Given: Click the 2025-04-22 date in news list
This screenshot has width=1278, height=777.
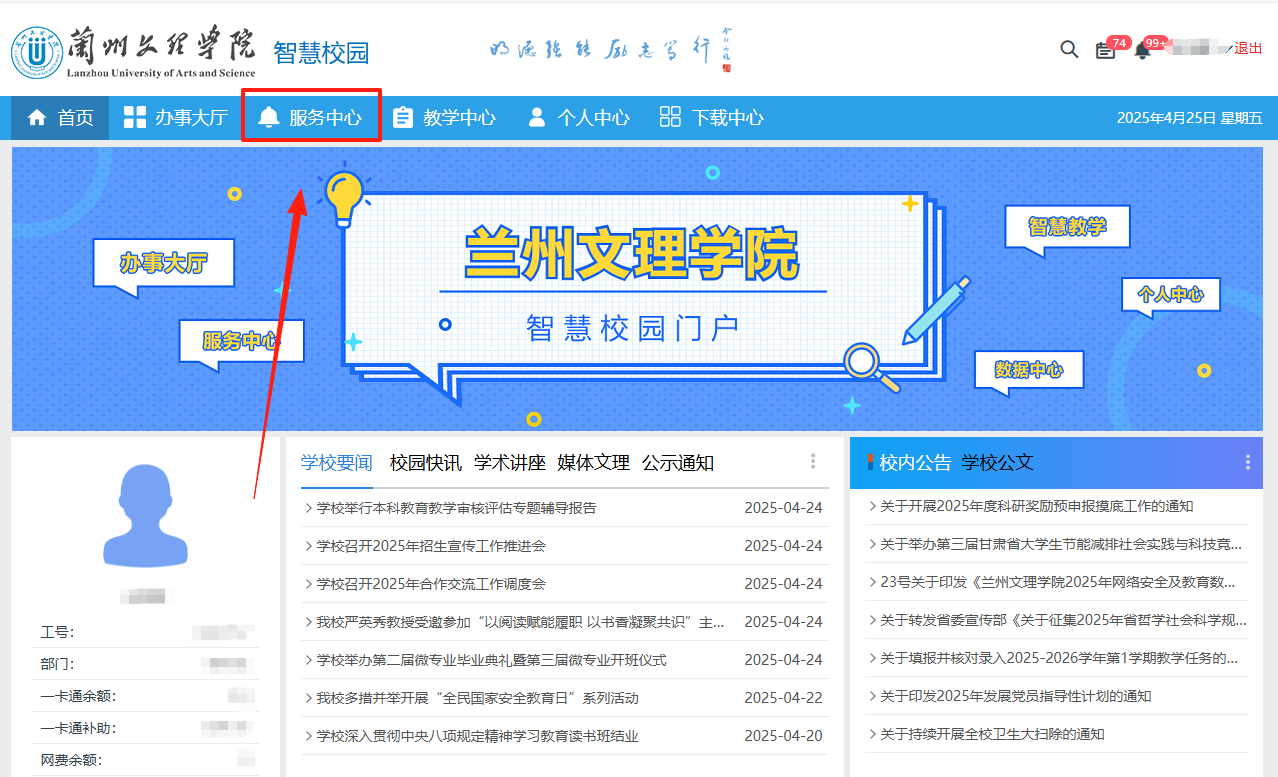Looking at the screenshot, I should pyautogui.click(x=783, y=698).
